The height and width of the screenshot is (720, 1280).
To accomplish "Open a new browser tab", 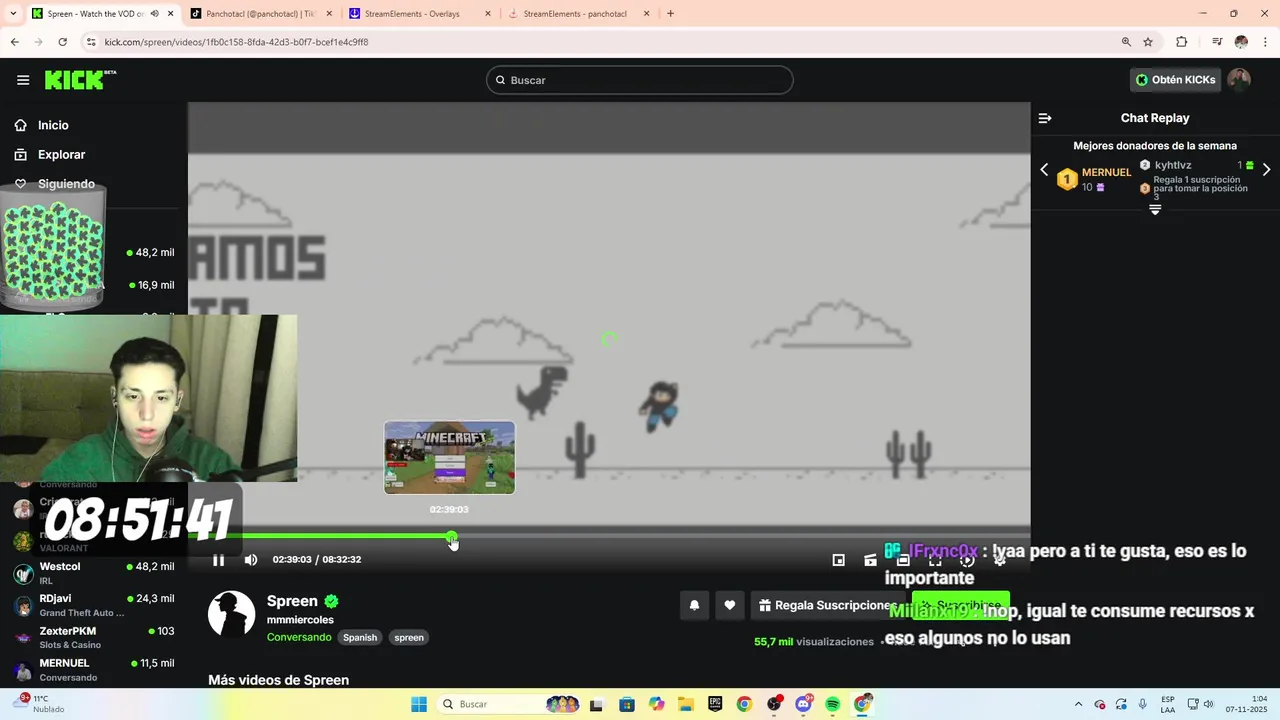I will (x=670, y=14).
